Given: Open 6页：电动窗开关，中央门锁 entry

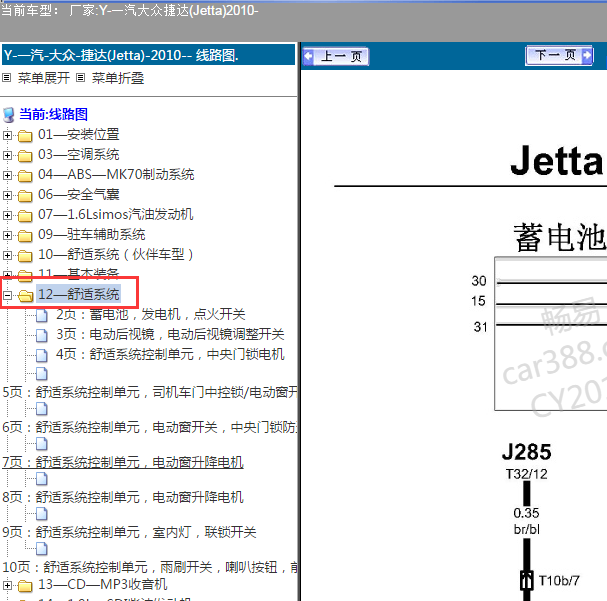Looking at the screenshot, I should tap(150, 427).
